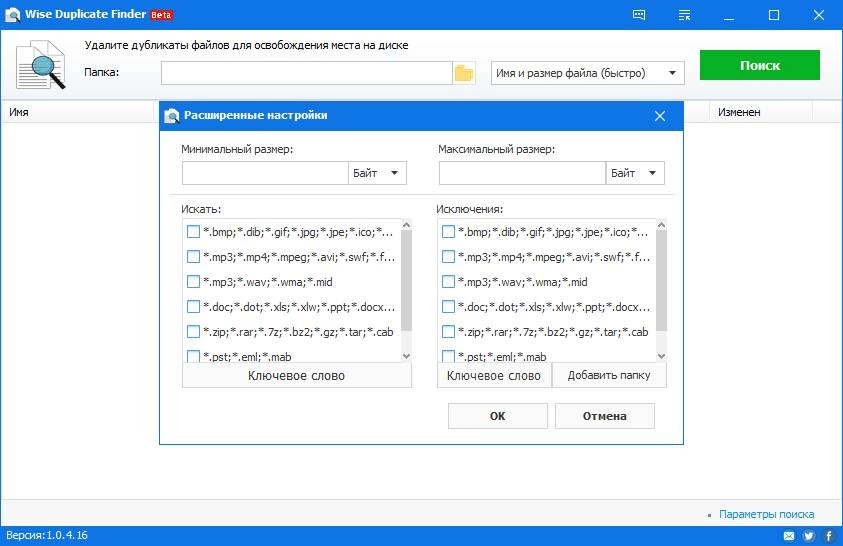Open the Имя и размер файла comparison dropdown

(587, 73)
